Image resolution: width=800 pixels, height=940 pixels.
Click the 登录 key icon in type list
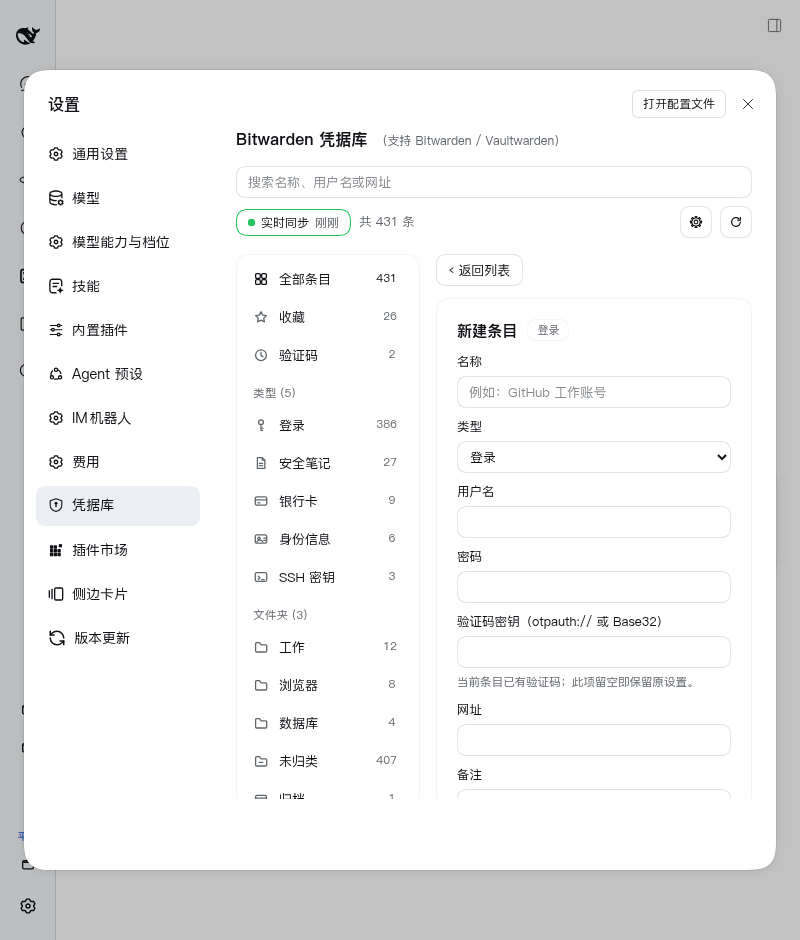[261, 425]
